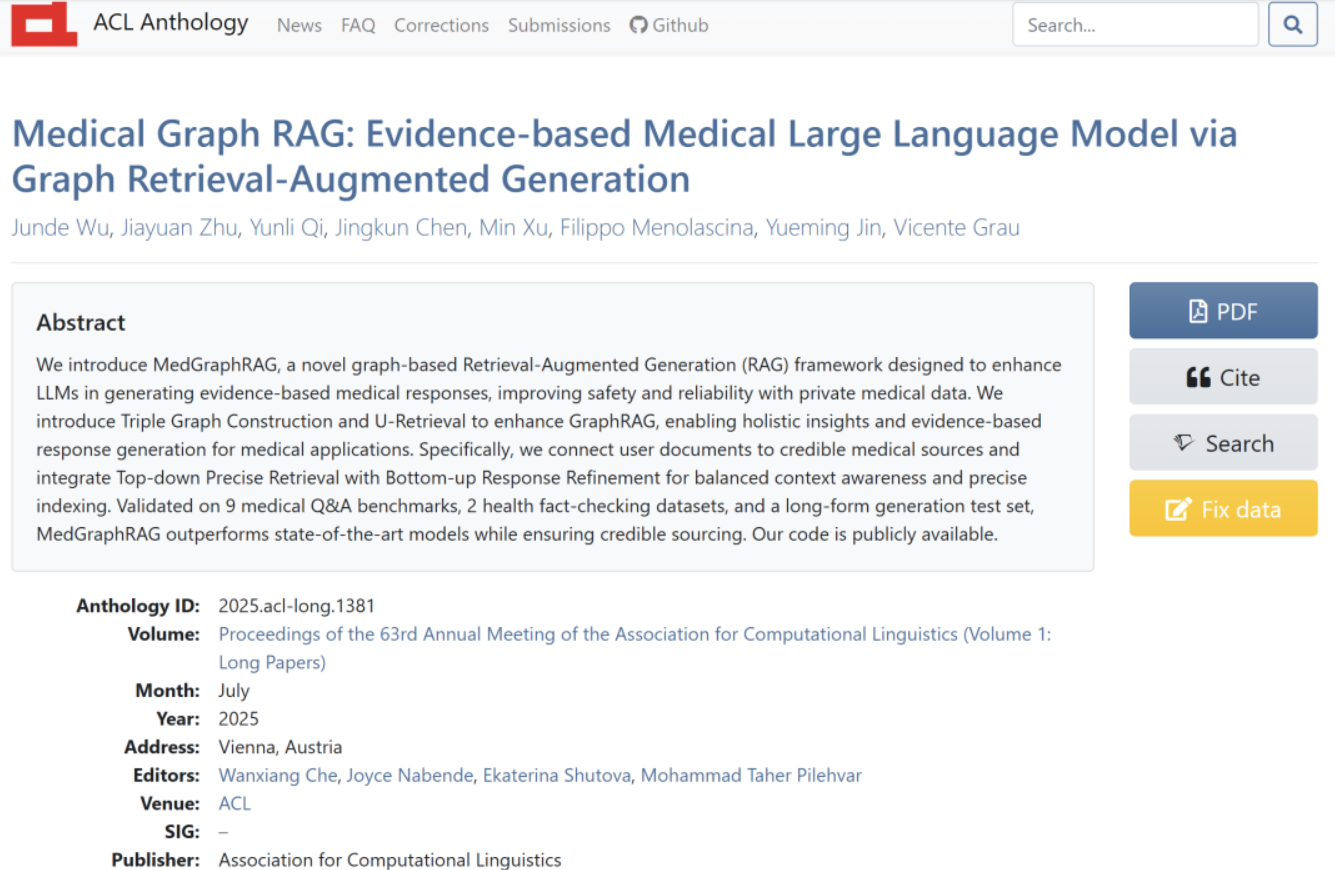
Task: Navigate to Submissions page
Action: pos(559,25)
